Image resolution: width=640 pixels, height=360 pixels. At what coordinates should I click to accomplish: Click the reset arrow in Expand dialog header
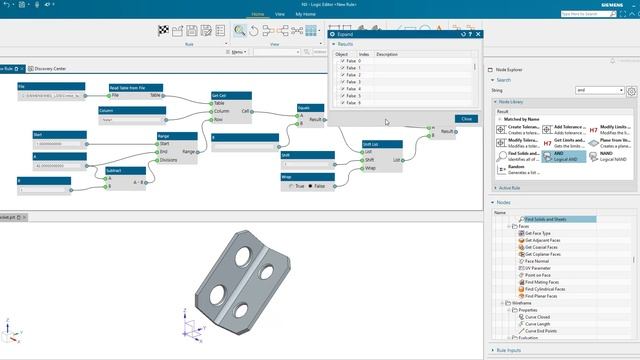click(x=463, y=34)
